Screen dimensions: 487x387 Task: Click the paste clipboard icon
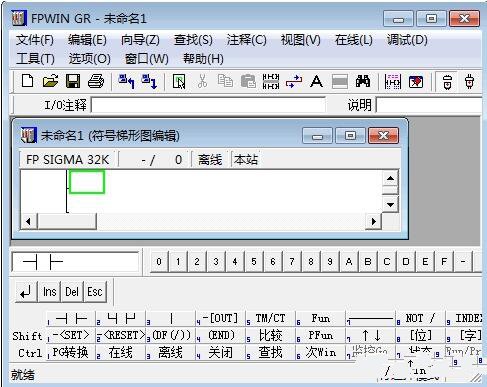pos(248,81)
